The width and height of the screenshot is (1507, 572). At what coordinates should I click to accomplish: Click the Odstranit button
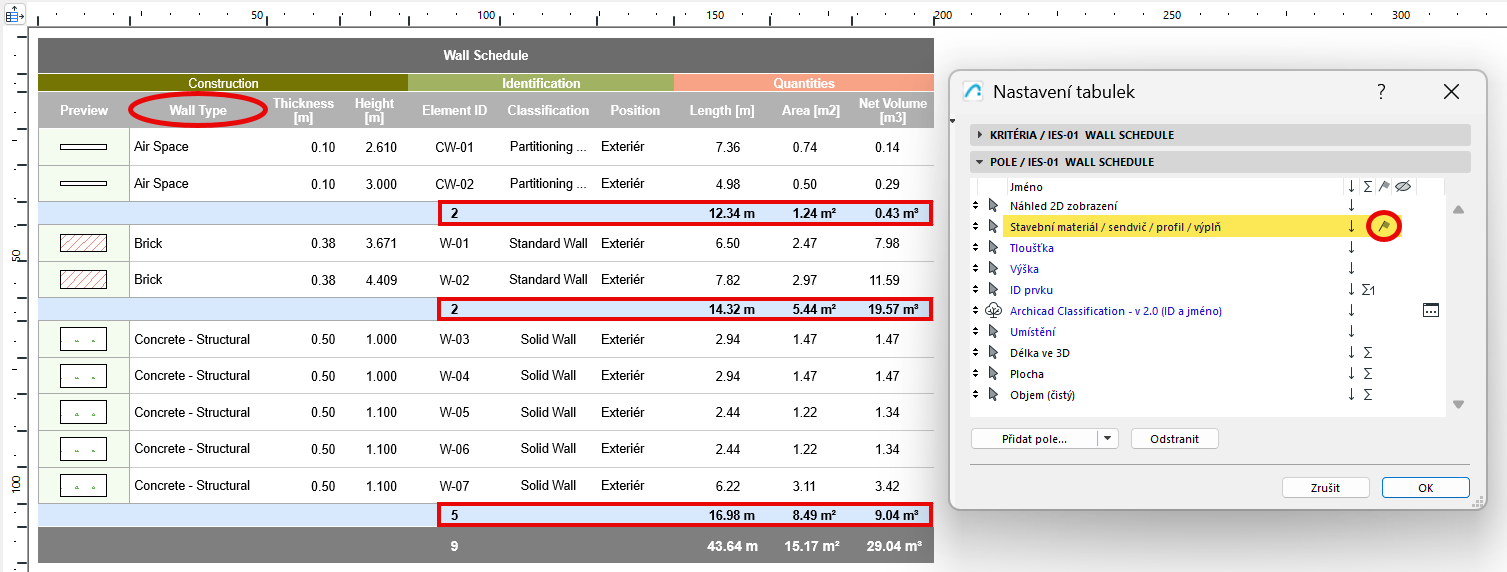[1174, 439]
